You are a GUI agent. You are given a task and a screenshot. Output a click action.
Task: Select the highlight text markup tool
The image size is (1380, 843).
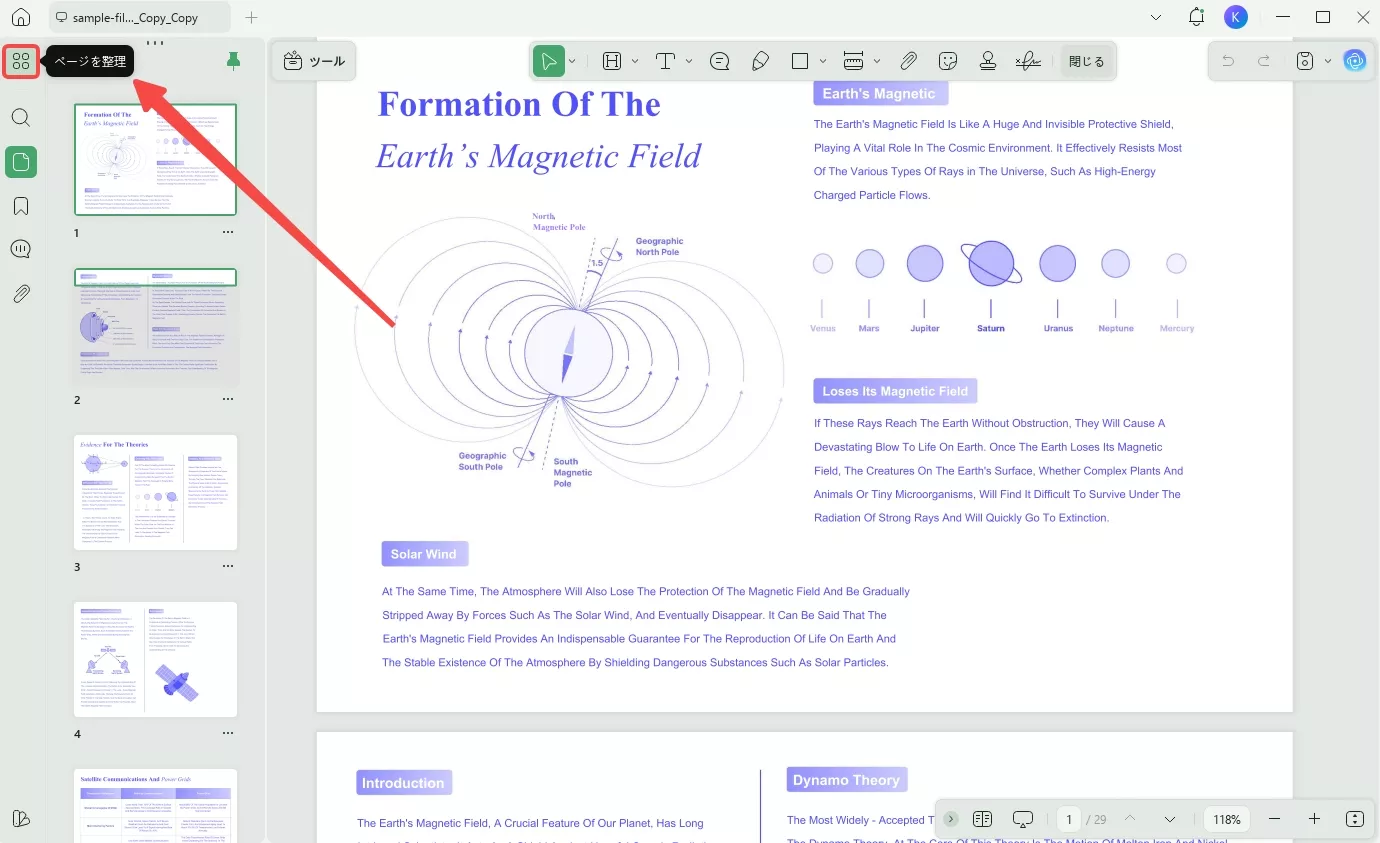(x=613, y=61)
